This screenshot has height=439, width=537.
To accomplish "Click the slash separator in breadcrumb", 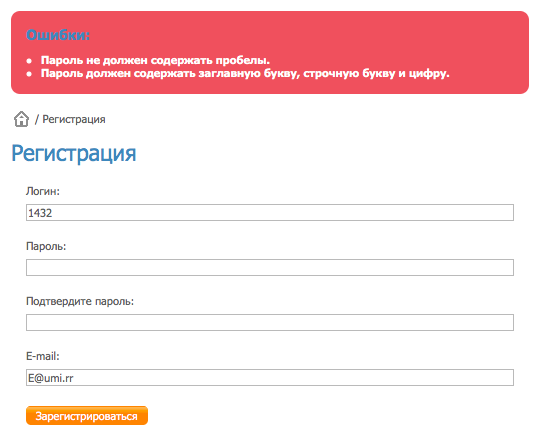I will pyautogui.click(x=37, y=120).
